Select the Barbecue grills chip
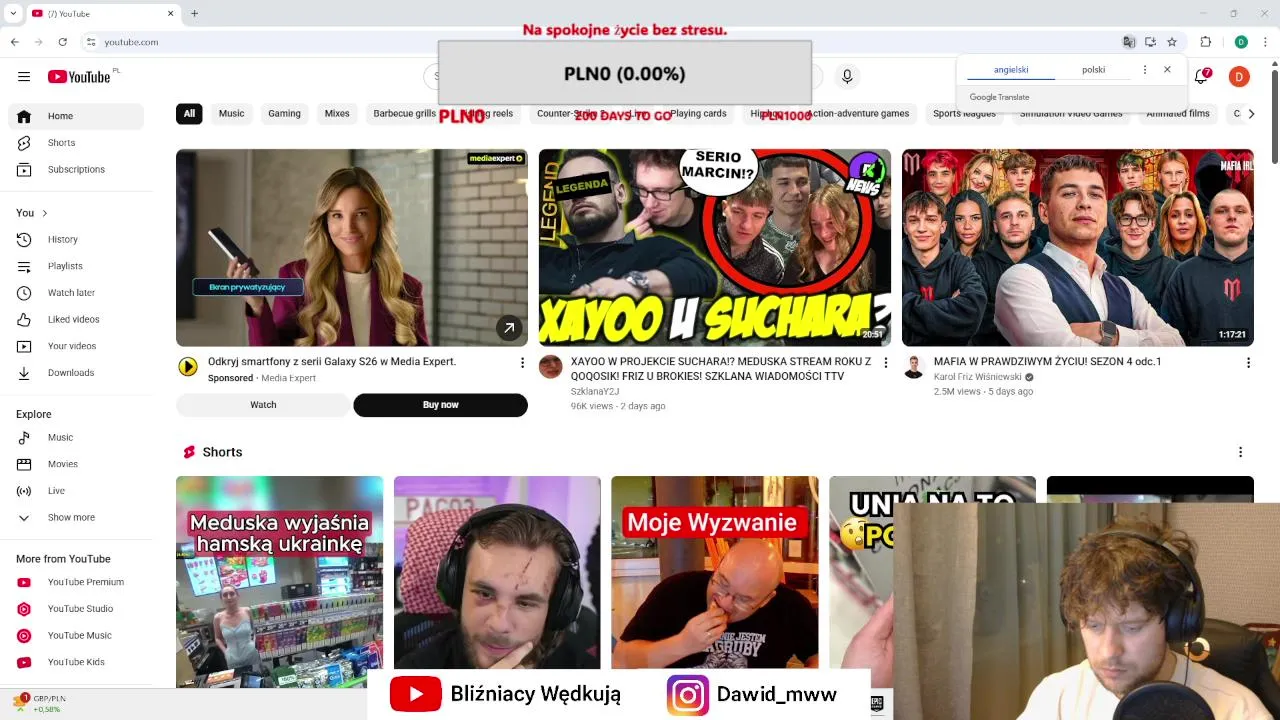1280x720 pixels. pos(404,114)
